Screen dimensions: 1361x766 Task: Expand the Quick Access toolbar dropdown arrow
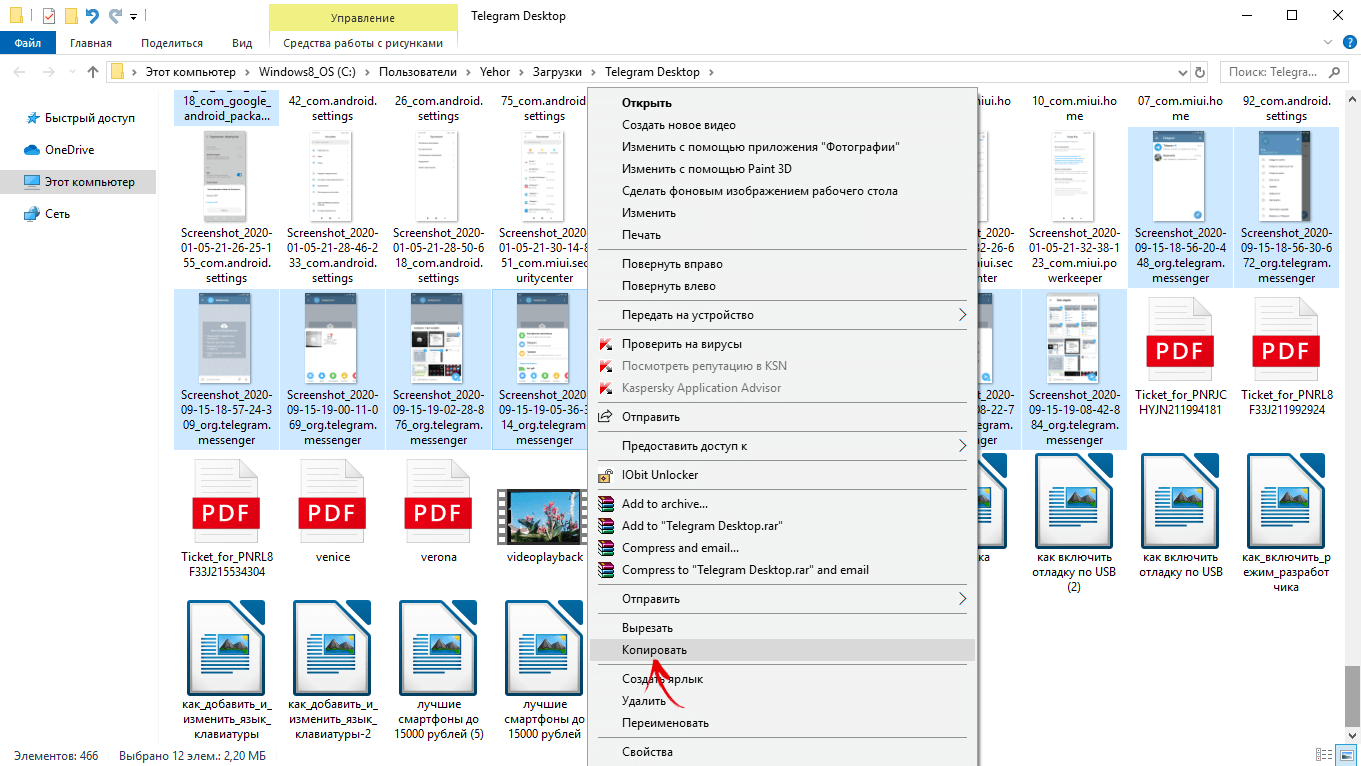[x=133, y=17]
